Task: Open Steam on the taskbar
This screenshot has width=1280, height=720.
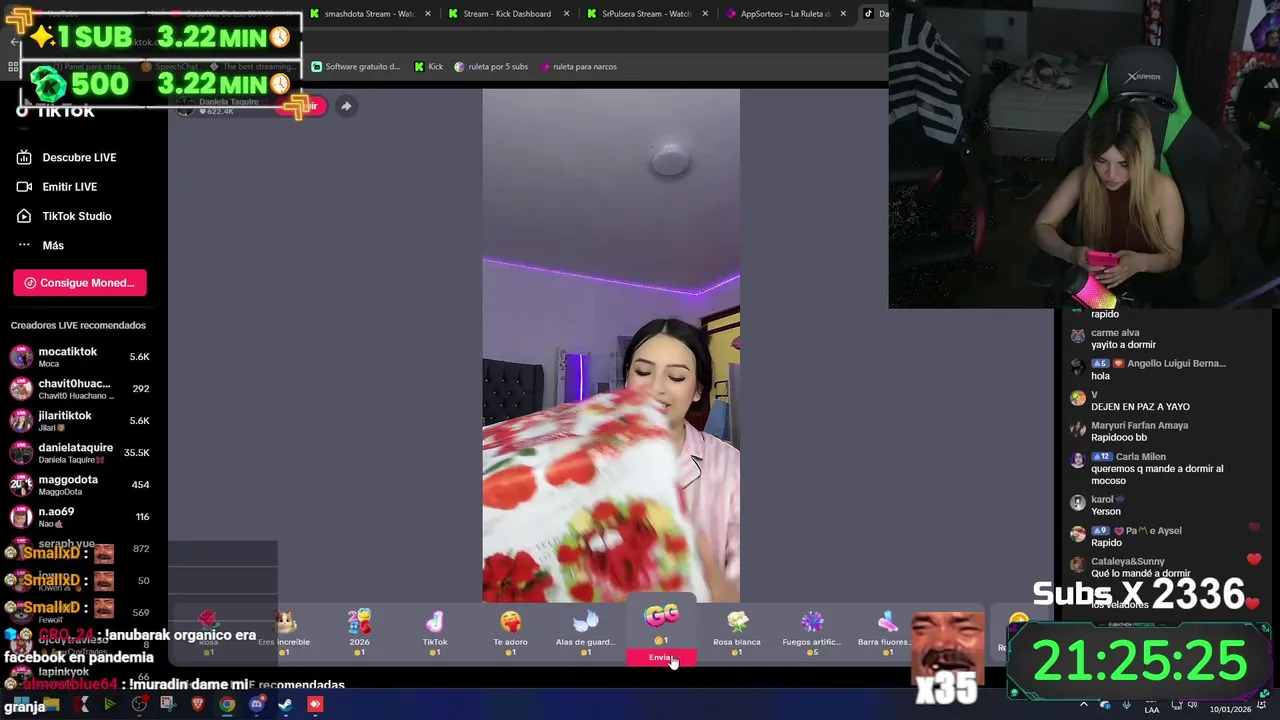Action: pyautogui.click(x=286, y=705)
